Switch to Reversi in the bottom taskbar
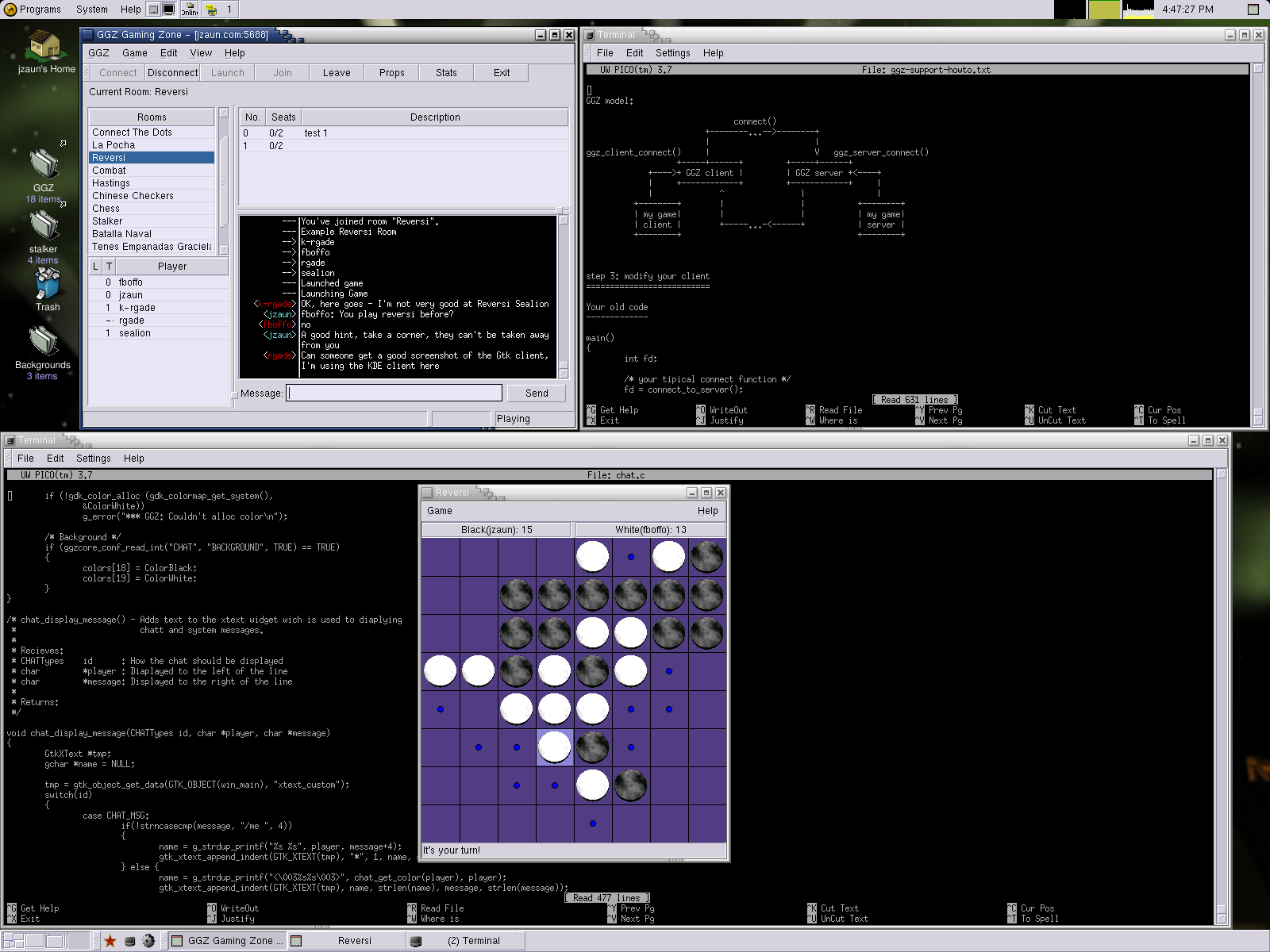 [354, 941]
